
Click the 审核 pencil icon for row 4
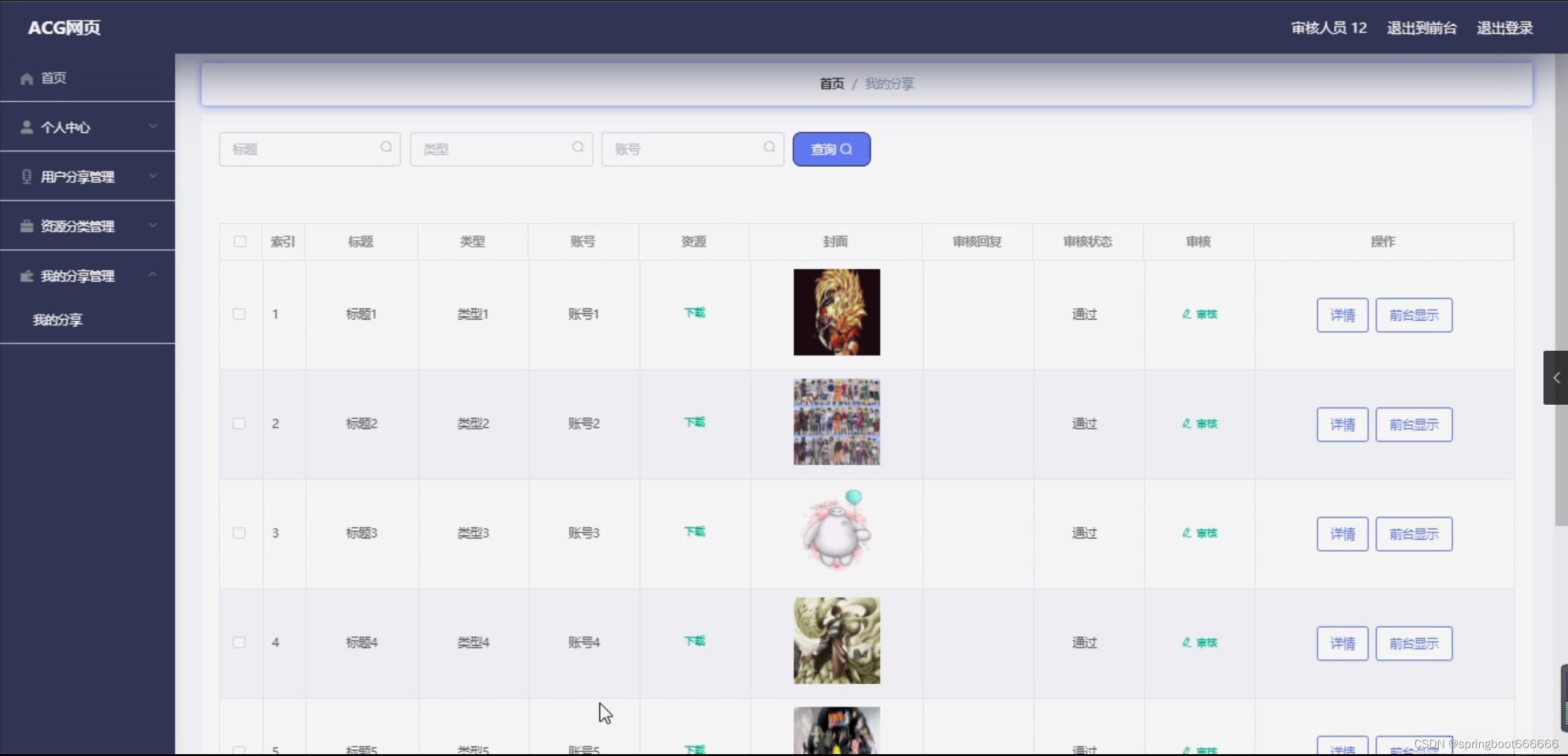(1187, 642)
